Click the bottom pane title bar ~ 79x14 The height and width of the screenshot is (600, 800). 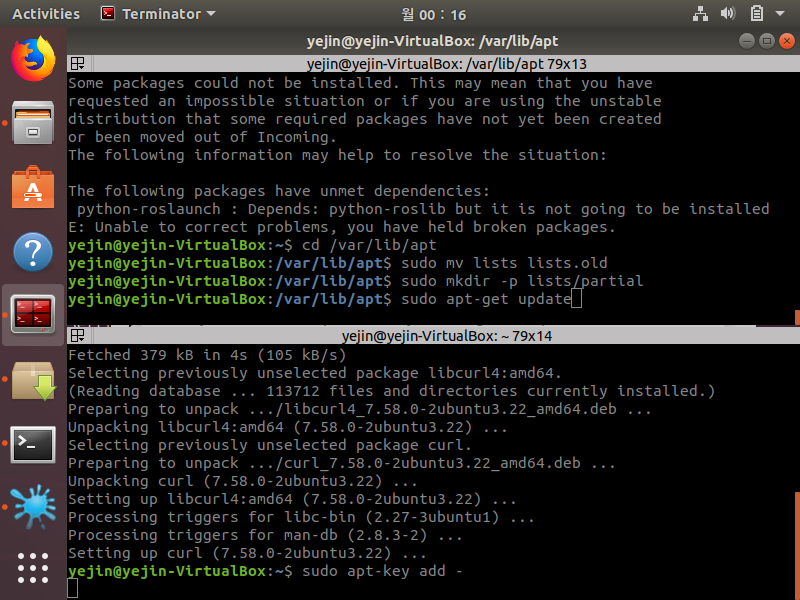(x=446, y=336)
